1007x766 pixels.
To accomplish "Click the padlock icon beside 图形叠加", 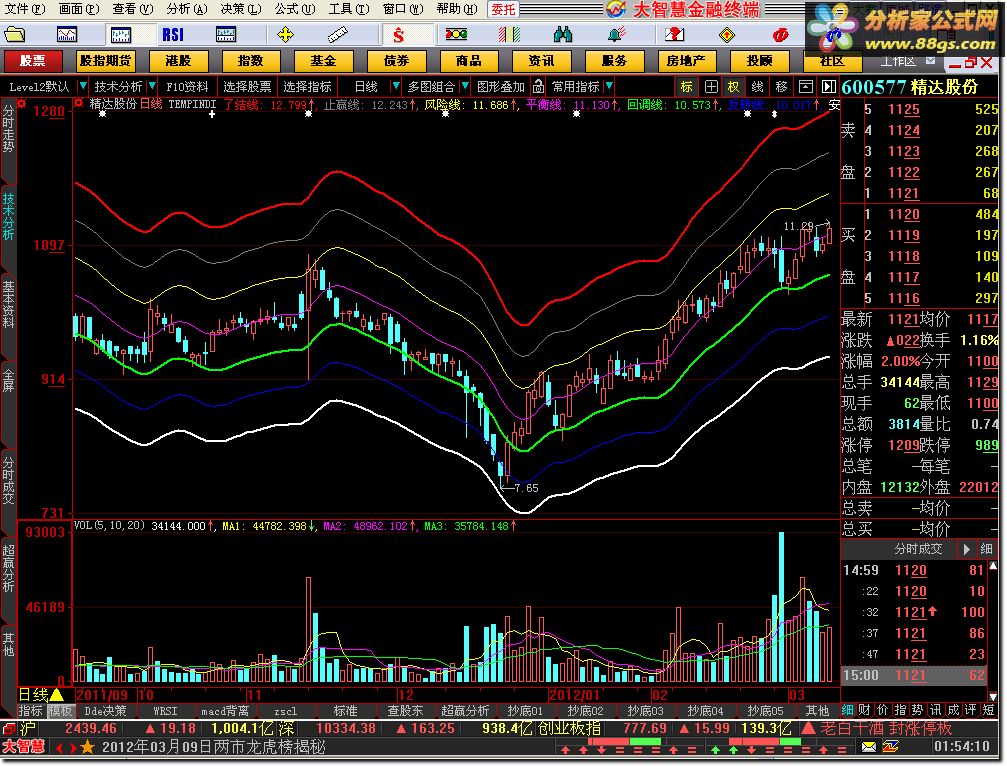I will (x=538, y=86).
